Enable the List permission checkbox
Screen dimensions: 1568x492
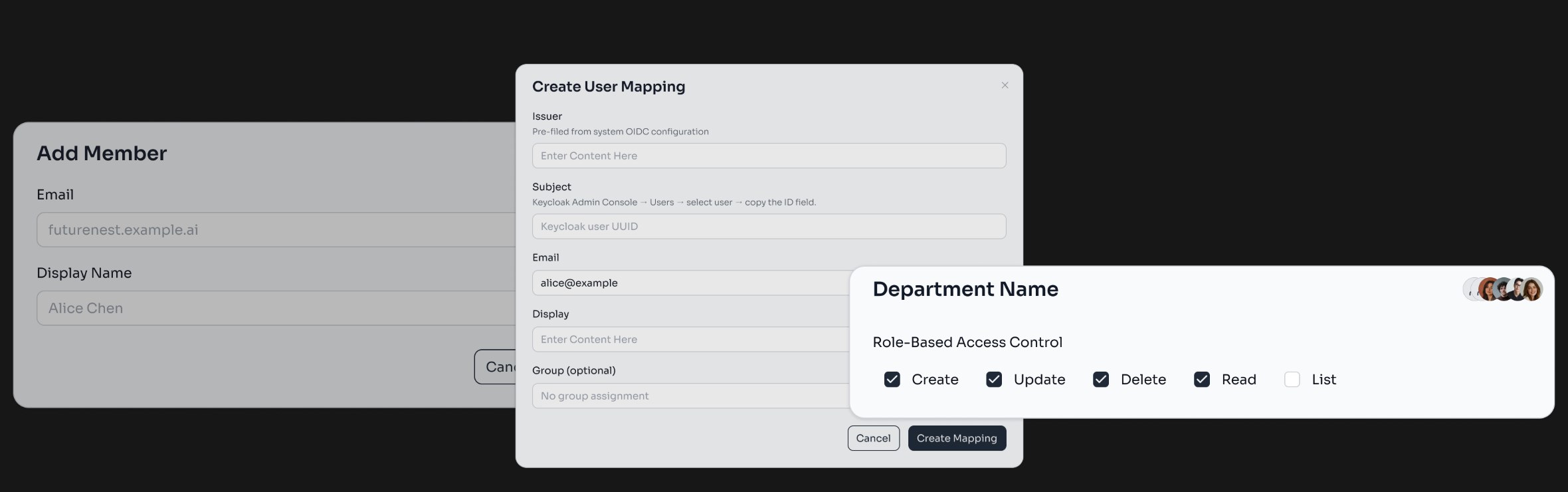pos(1292,380)
